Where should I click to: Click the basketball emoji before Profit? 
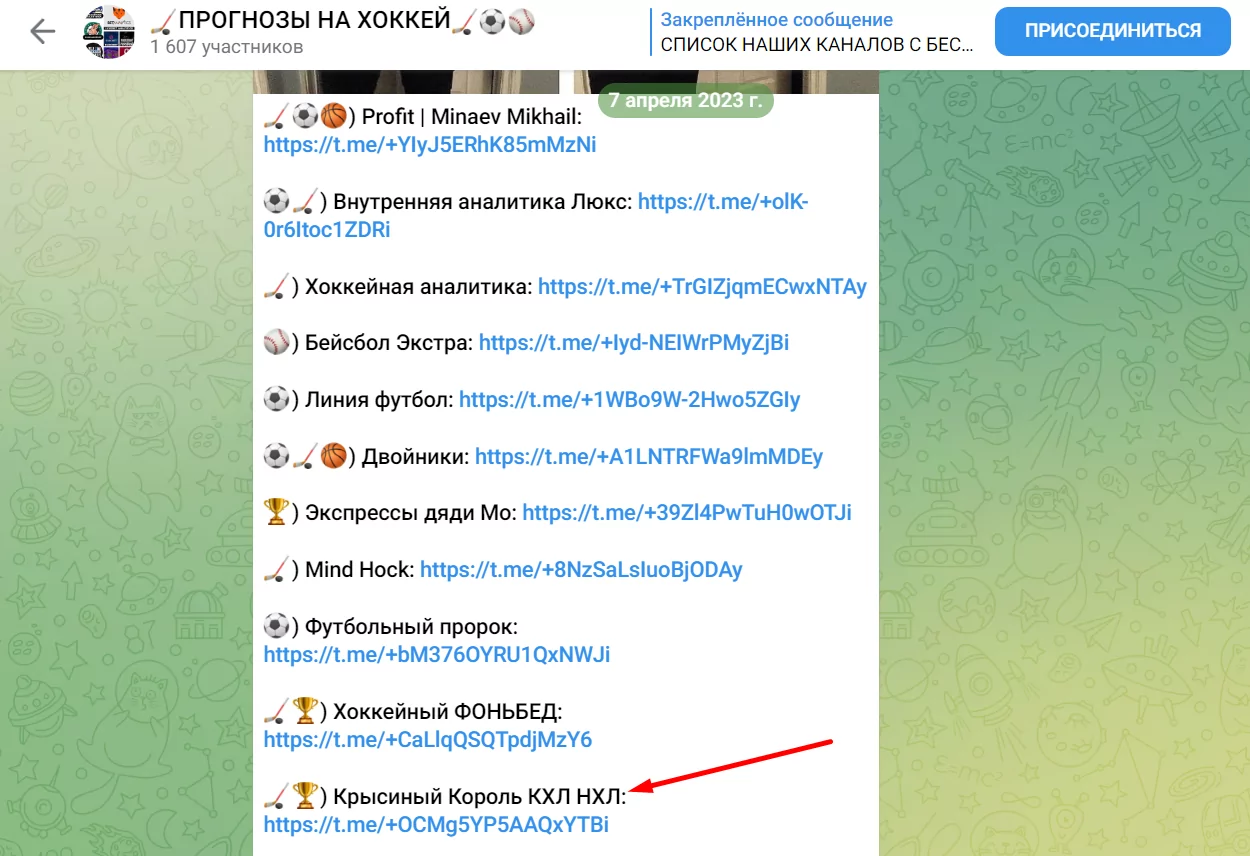pos(333,117)
